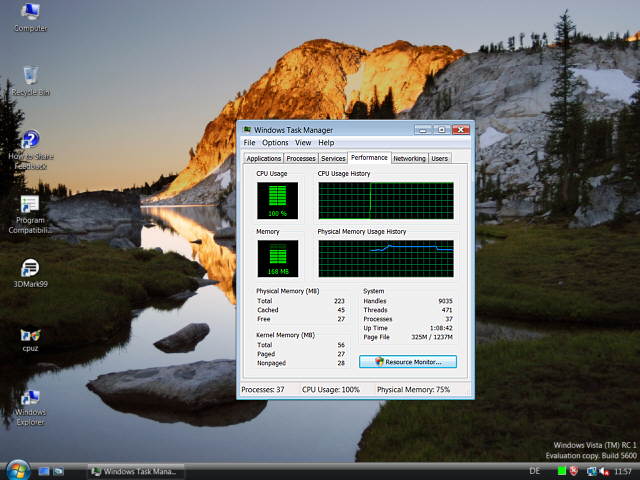The image size is (640, 480).
Task: Click the status bar Processes: 37
Action: 262,389
